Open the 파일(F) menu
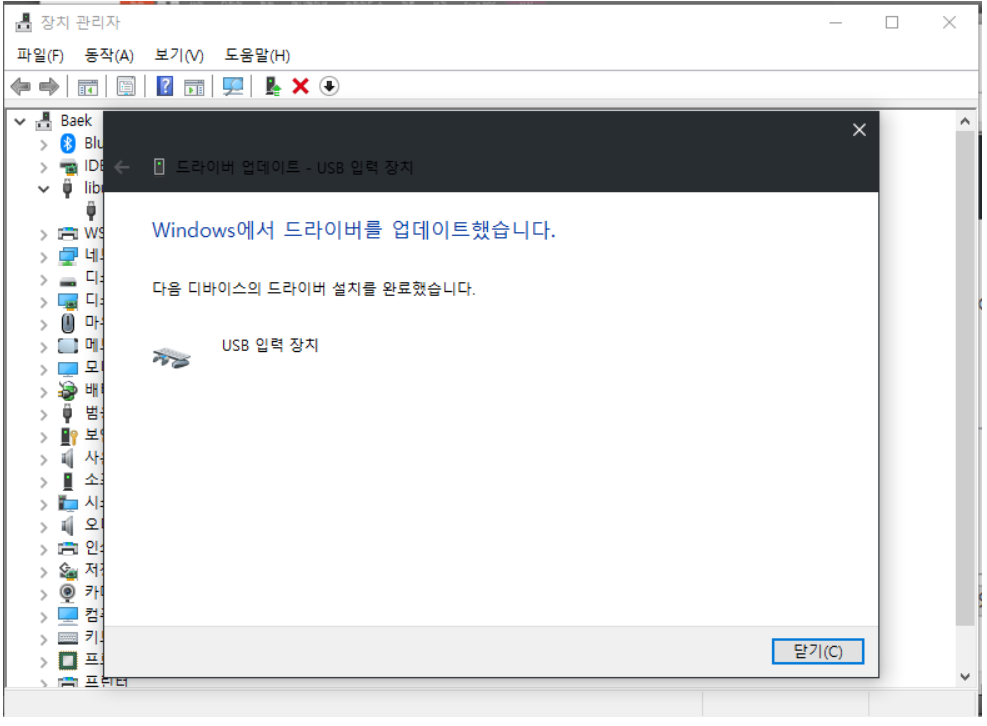The width and height of the screenshot is (987, 726). (x=39, y=55)
